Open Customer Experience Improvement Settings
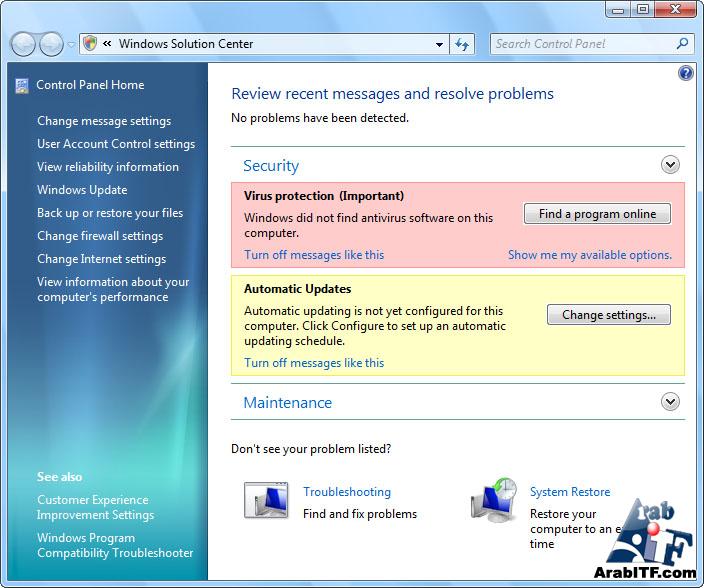The image size is (704, 588). 96,507
